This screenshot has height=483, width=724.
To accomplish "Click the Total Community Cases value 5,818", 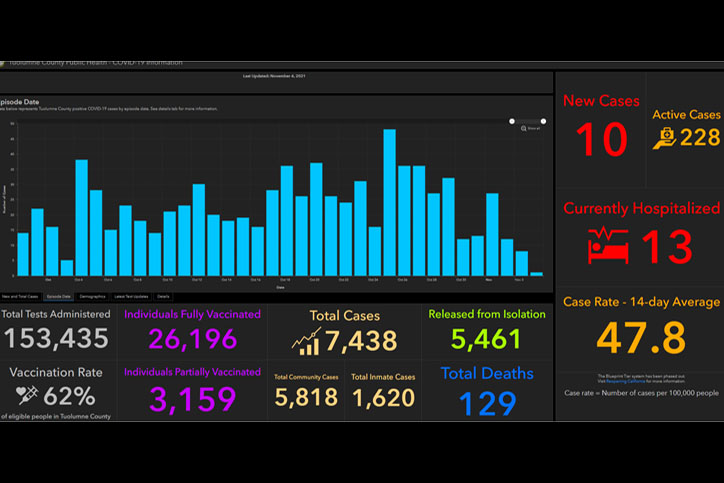I will coord(306,397).
